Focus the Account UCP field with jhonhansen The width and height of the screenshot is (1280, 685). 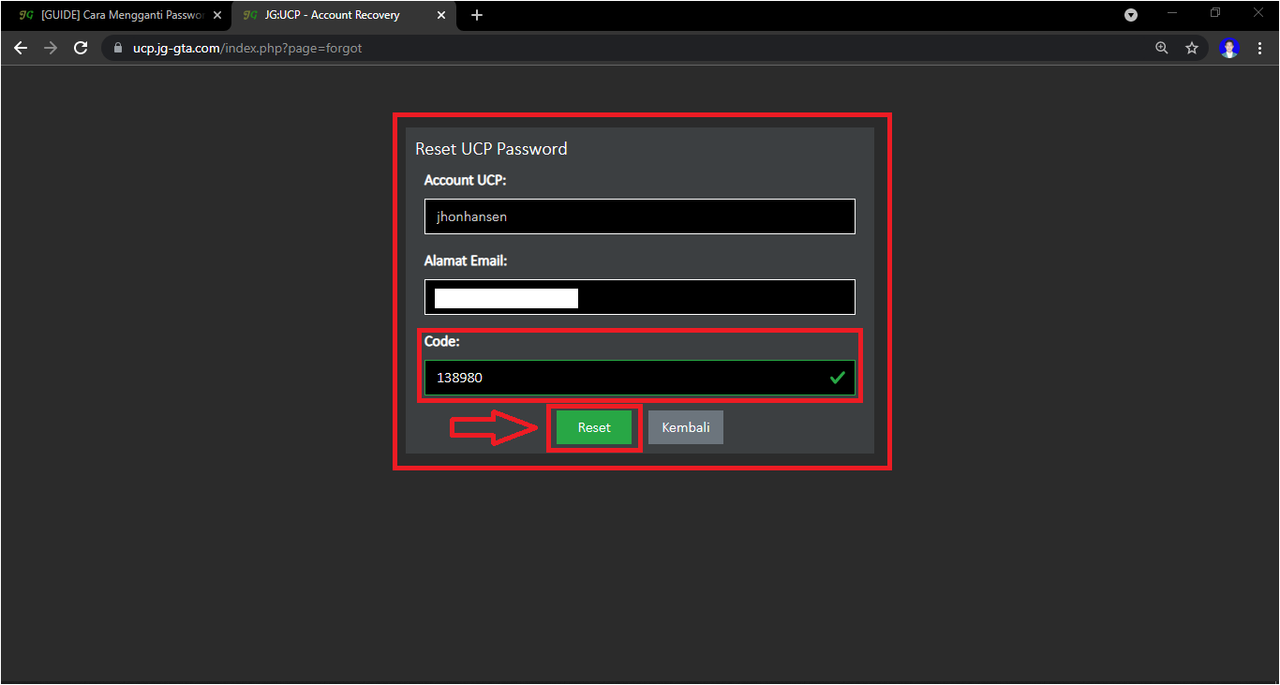(x=640, y=216)
